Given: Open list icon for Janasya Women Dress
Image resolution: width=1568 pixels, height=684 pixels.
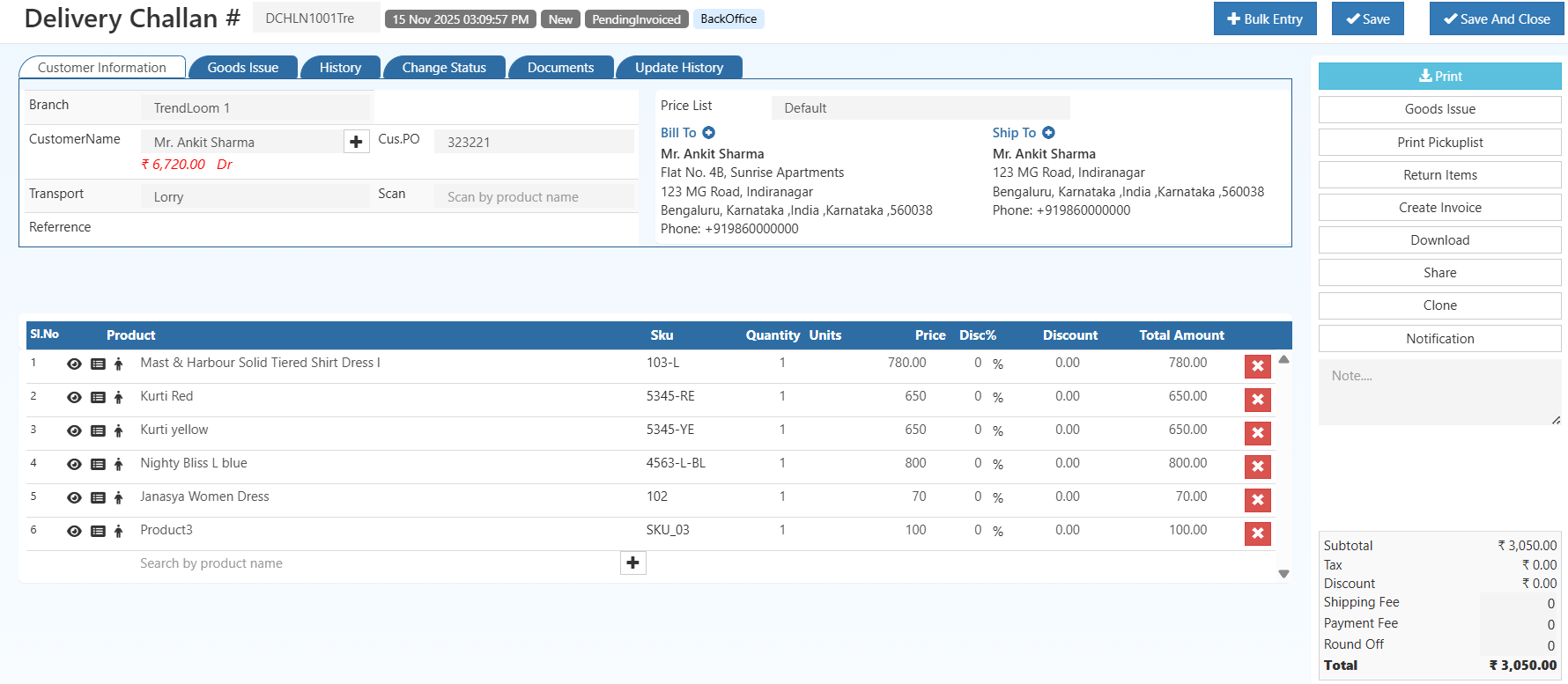Looking at the screenshot, I should (98, 497).
